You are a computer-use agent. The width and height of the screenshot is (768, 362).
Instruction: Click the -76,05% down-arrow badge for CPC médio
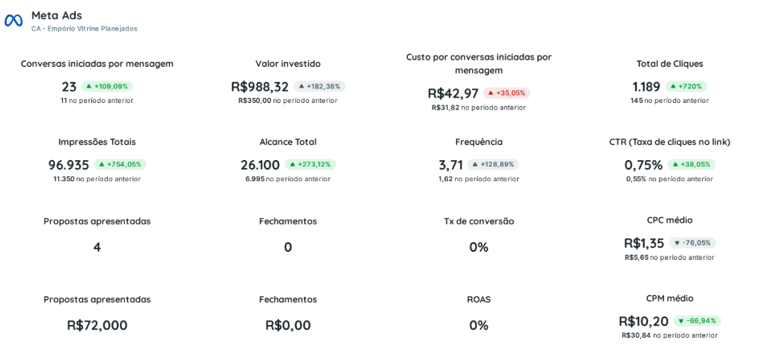693,243
